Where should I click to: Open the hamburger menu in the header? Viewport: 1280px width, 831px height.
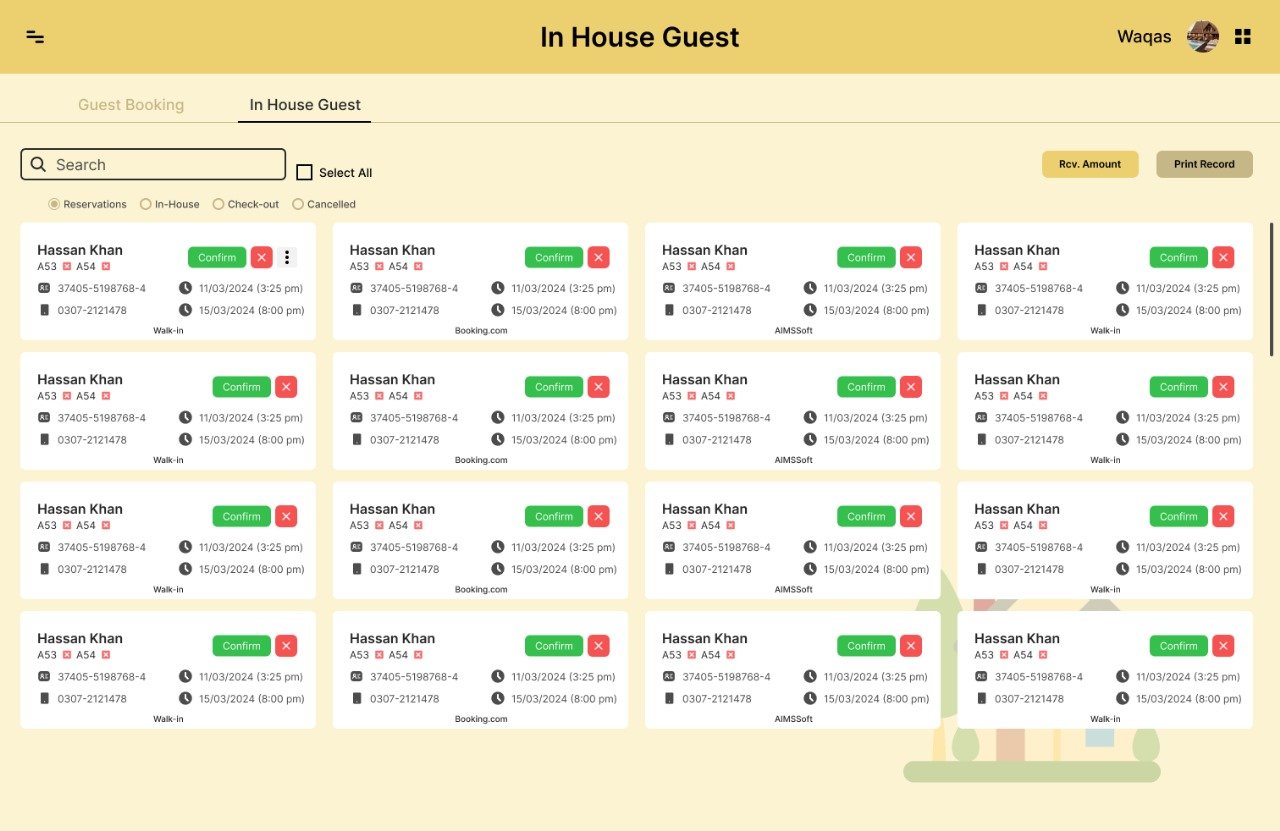(35, 37)
